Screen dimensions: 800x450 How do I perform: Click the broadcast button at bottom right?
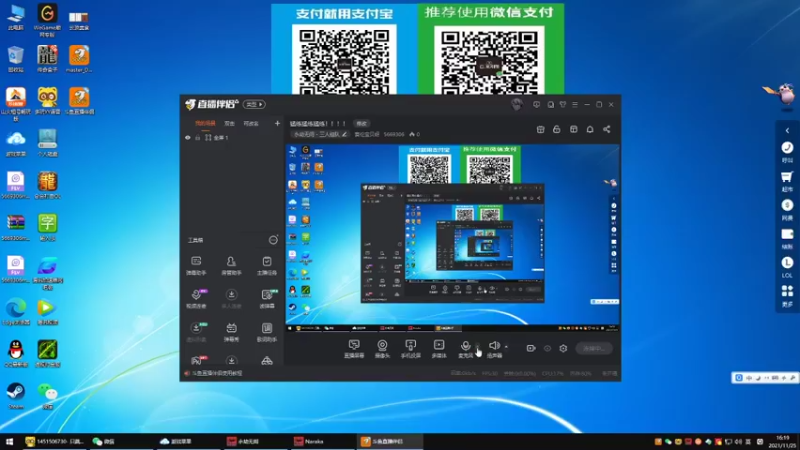tap(594, 348)
